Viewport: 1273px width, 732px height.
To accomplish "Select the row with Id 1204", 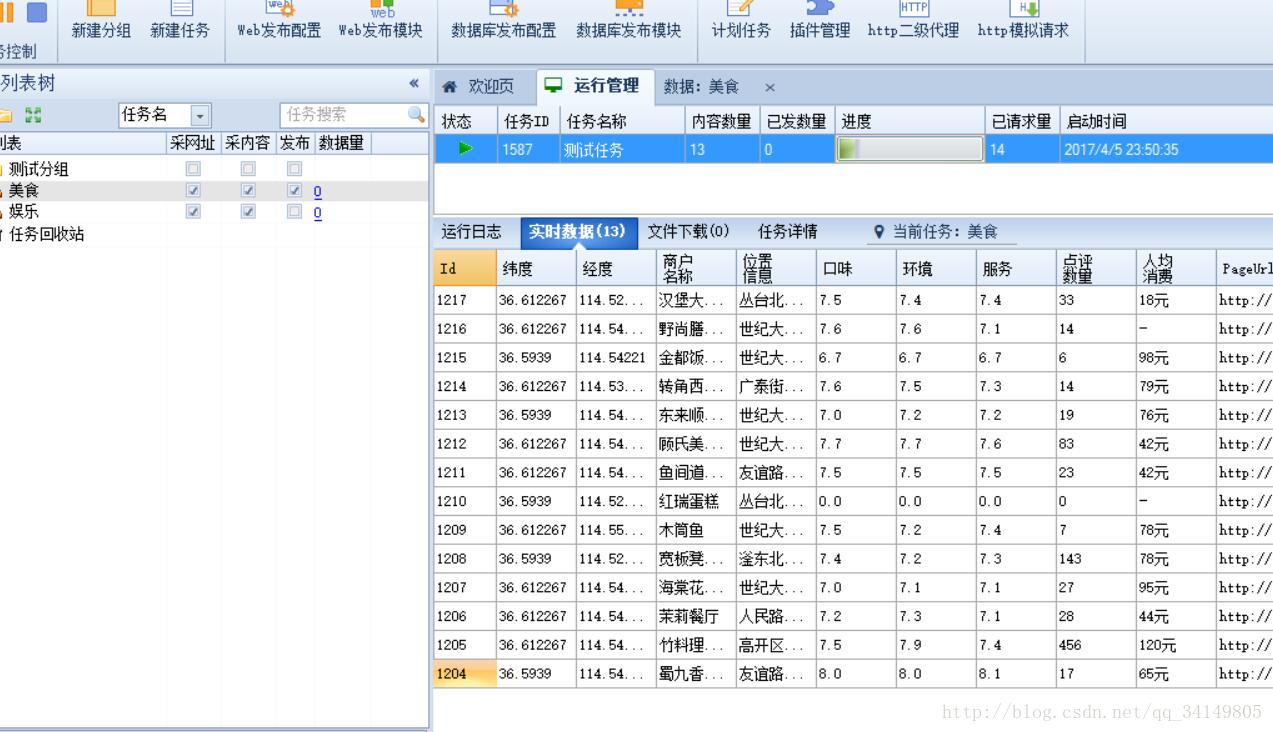I will 853,674.
